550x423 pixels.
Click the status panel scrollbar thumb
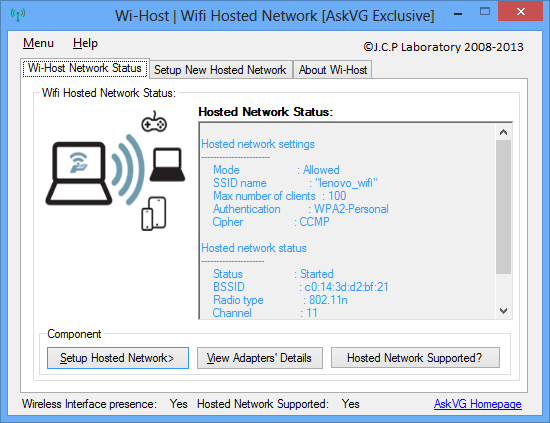click(x=503, y=207)
